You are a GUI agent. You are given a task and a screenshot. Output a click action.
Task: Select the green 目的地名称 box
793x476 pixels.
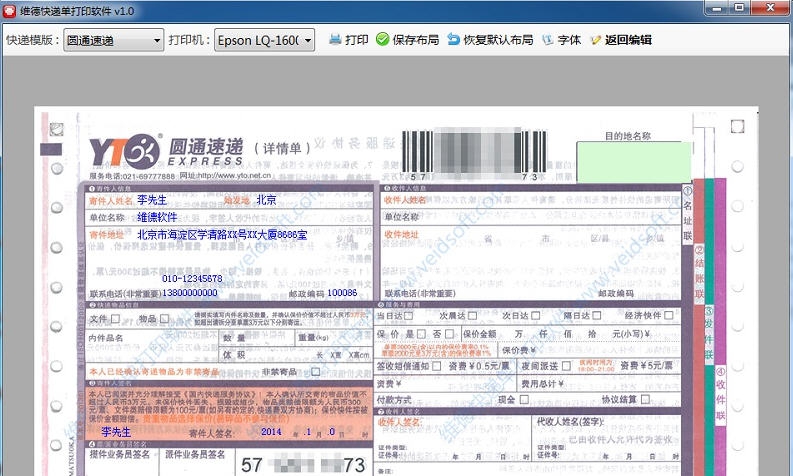(634, 162)
